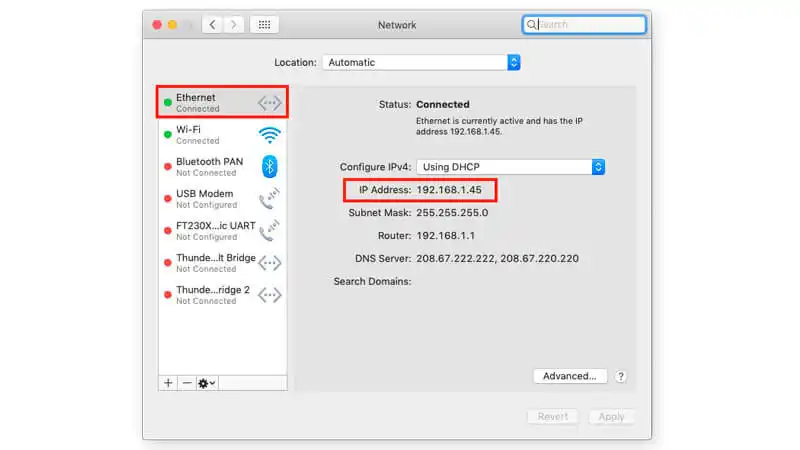Click the Network window title
The width and height of the screenshot is (800, 450).
pyautogui.click(x=397, y=25)
